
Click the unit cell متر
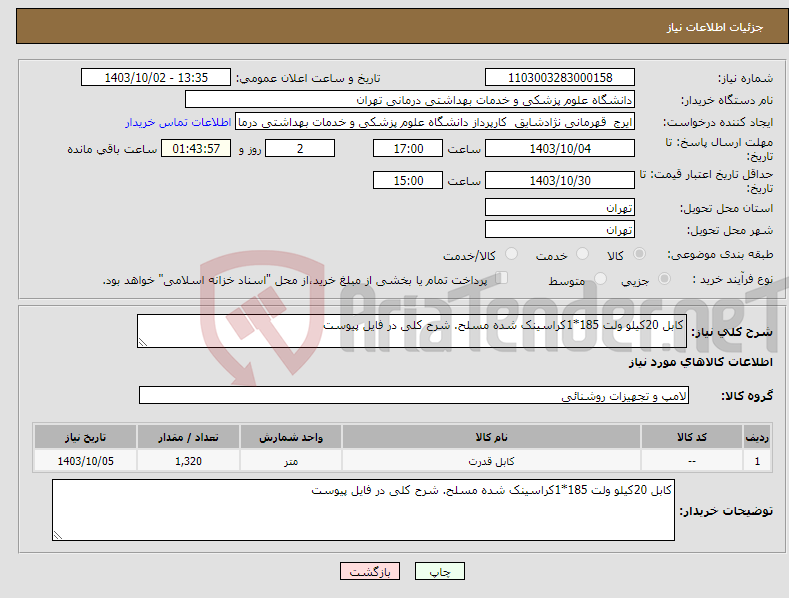[x=291, y=461]
